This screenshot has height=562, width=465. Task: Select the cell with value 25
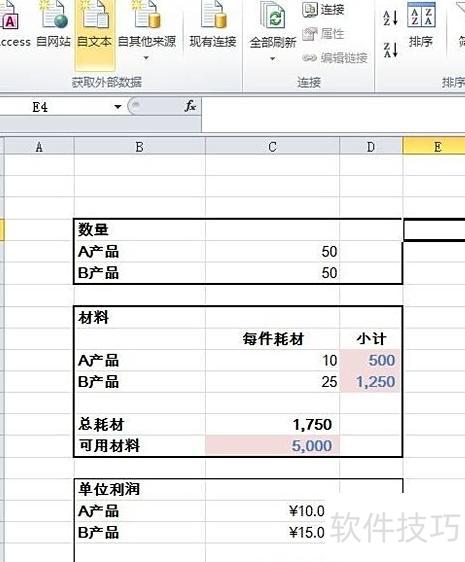pyautogui.click(x=272, y=382)
